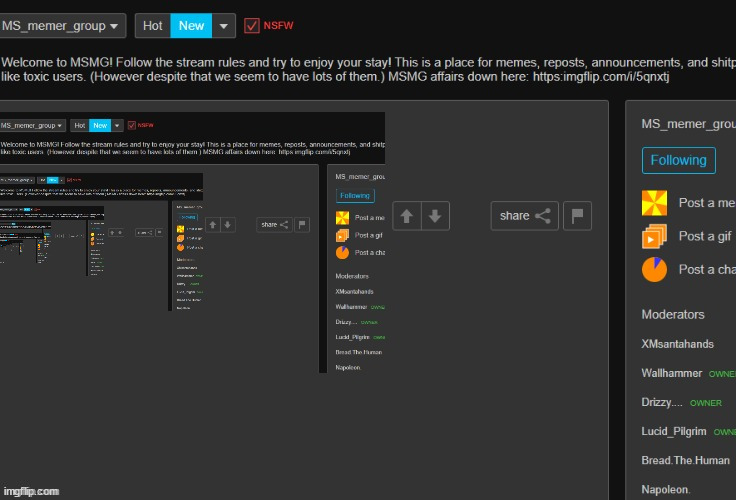Open moderator Napoleon. profile in right sidebar
Viewport: 736px width, 500px height.
click(666, 490)
